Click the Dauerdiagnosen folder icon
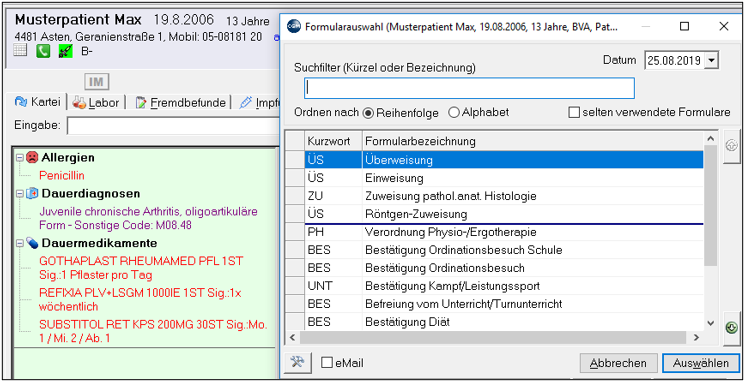This screenshot has height=381, width=745. [x=32, y=193]
